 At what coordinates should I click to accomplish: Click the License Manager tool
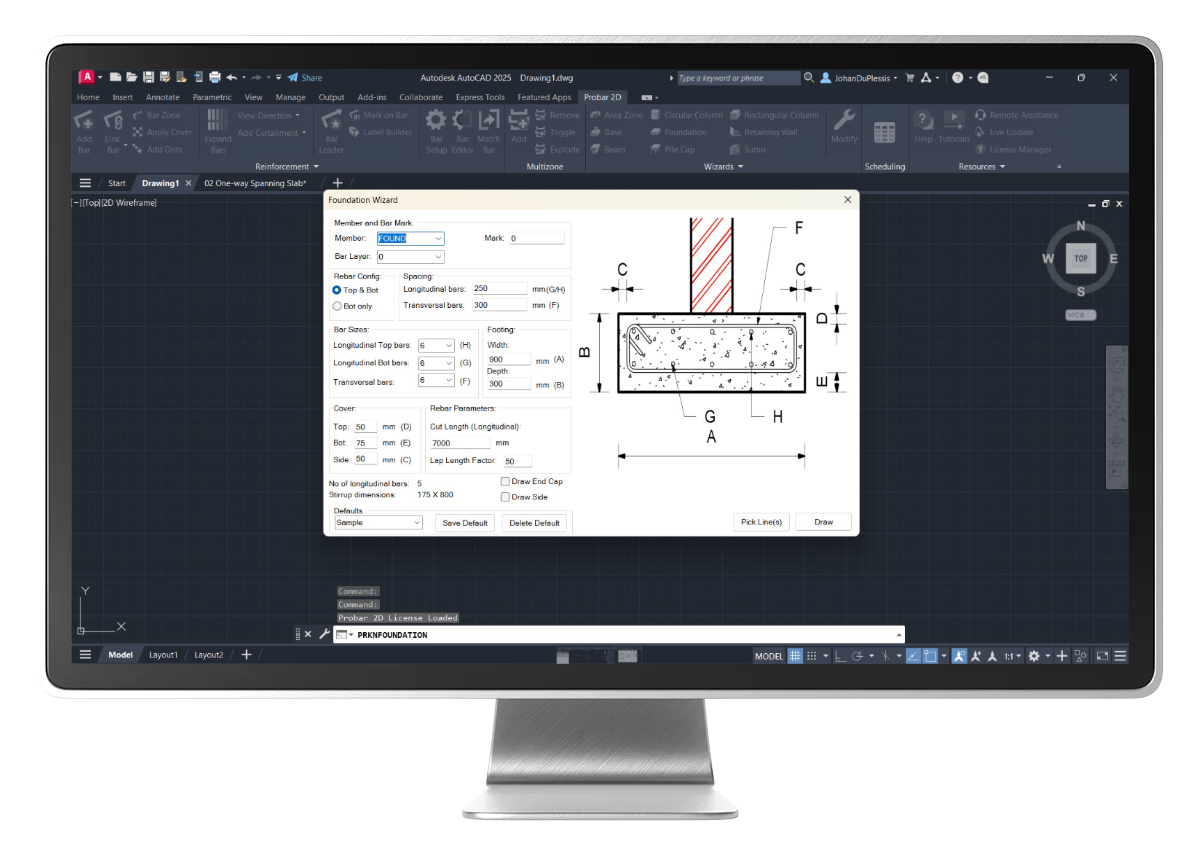tap(1013, 149)
